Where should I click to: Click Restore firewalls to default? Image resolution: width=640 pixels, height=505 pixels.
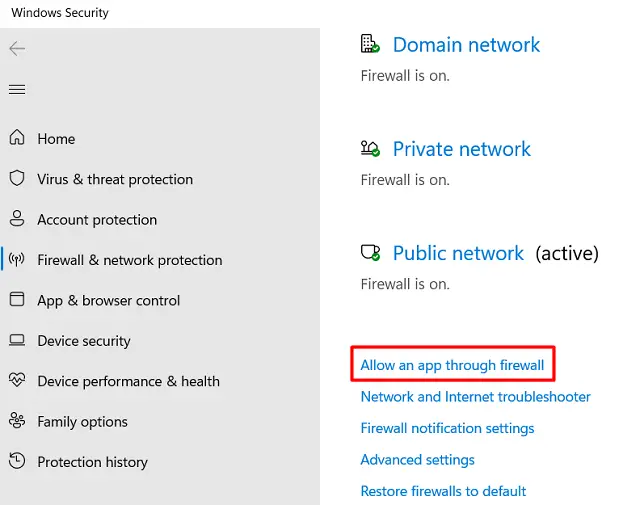click(x=443, y=491)
